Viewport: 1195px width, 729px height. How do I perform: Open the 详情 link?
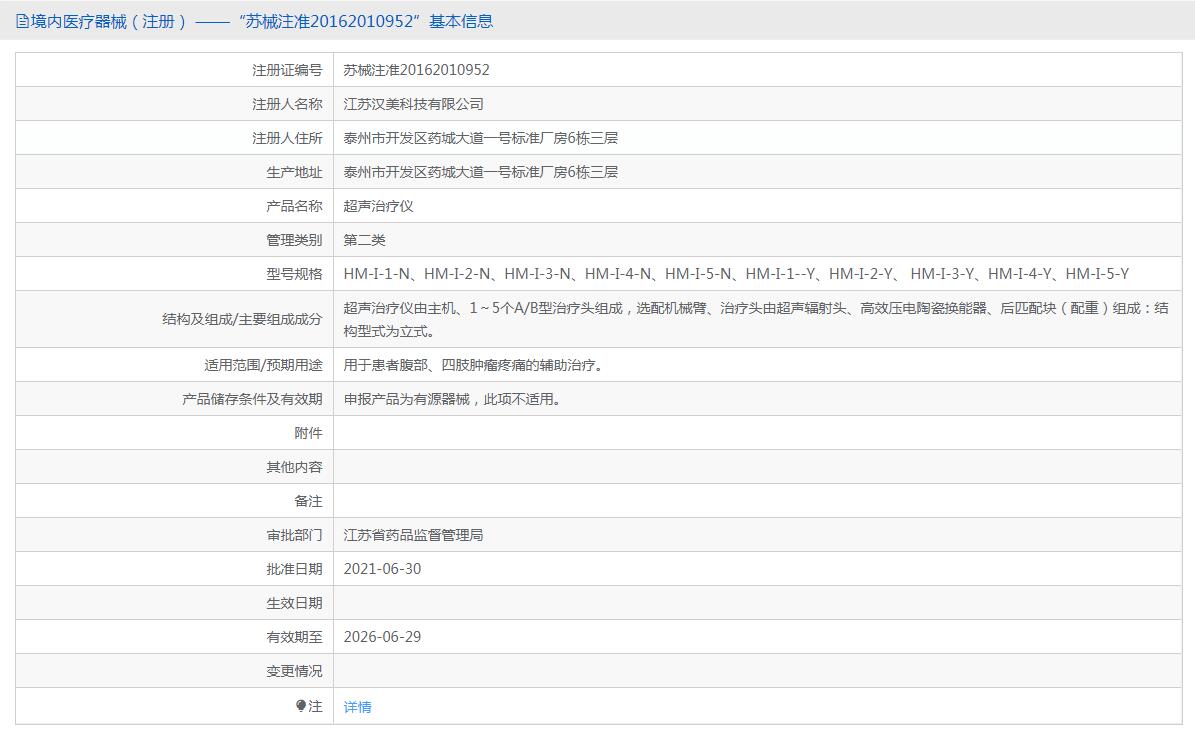pyautogui.click(x=357, y=707)
